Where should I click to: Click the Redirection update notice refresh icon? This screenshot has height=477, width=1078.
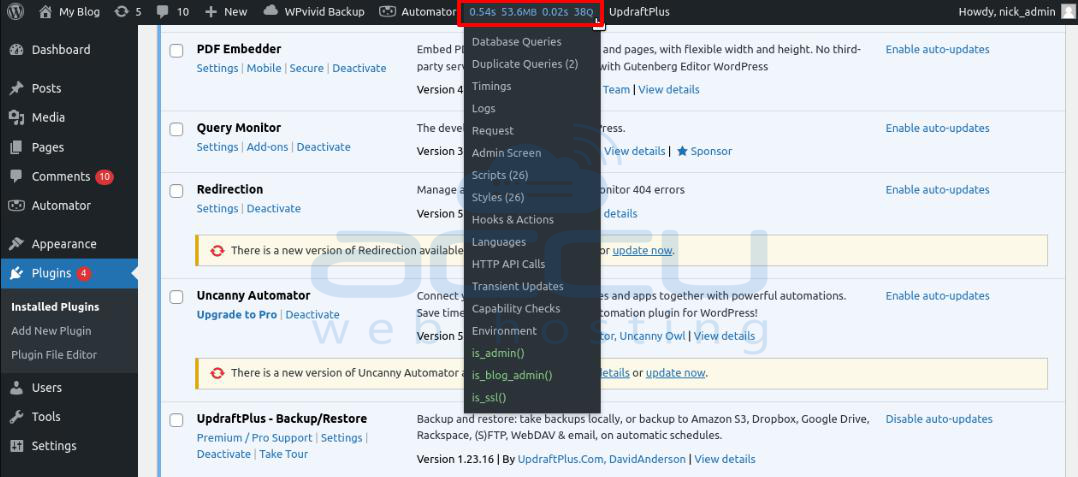(217, 251)
